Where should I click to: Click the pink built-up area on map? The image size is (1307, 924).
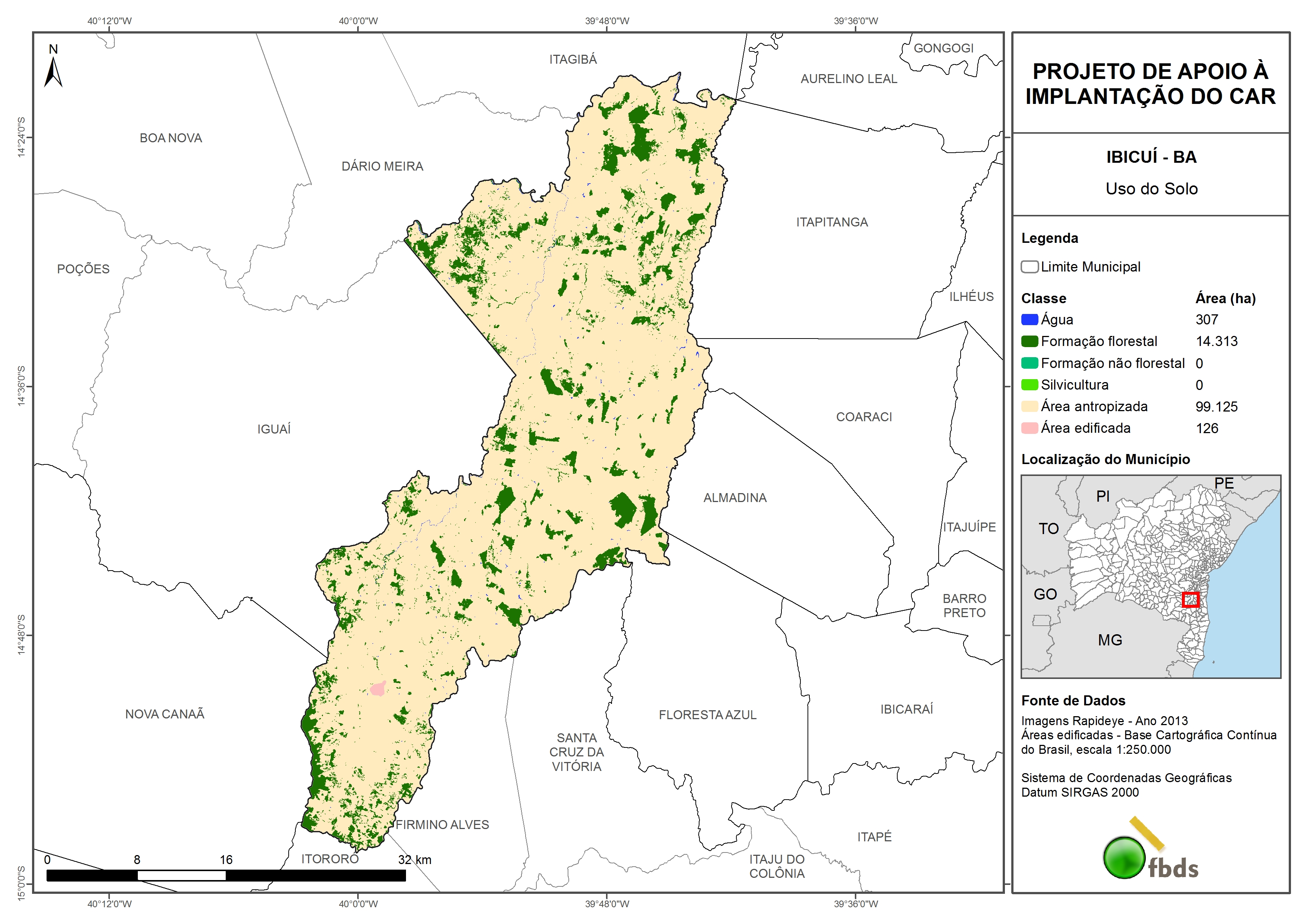point(378,689)
